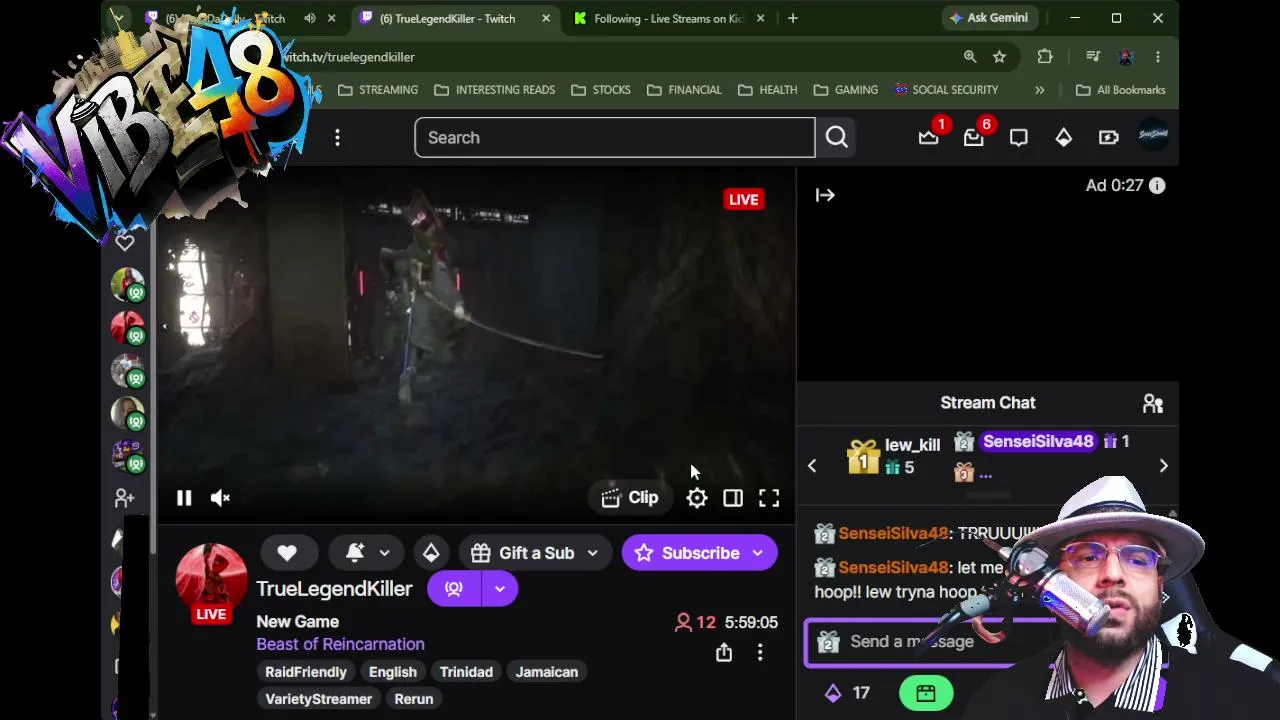
Task: Toggle fullscreen on the player
Action: pos(769,498)
